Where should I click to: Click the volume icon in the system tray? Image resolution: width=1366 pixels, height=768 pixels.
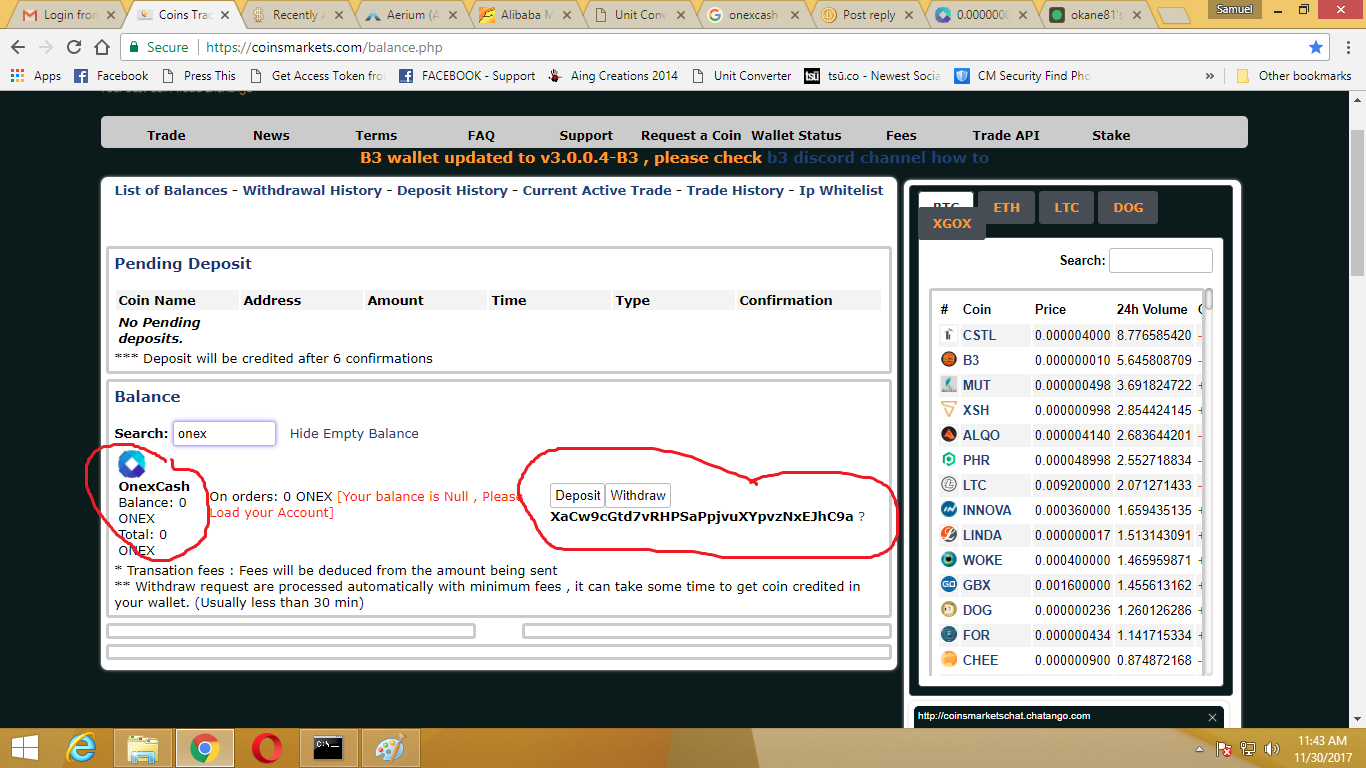1273,748
